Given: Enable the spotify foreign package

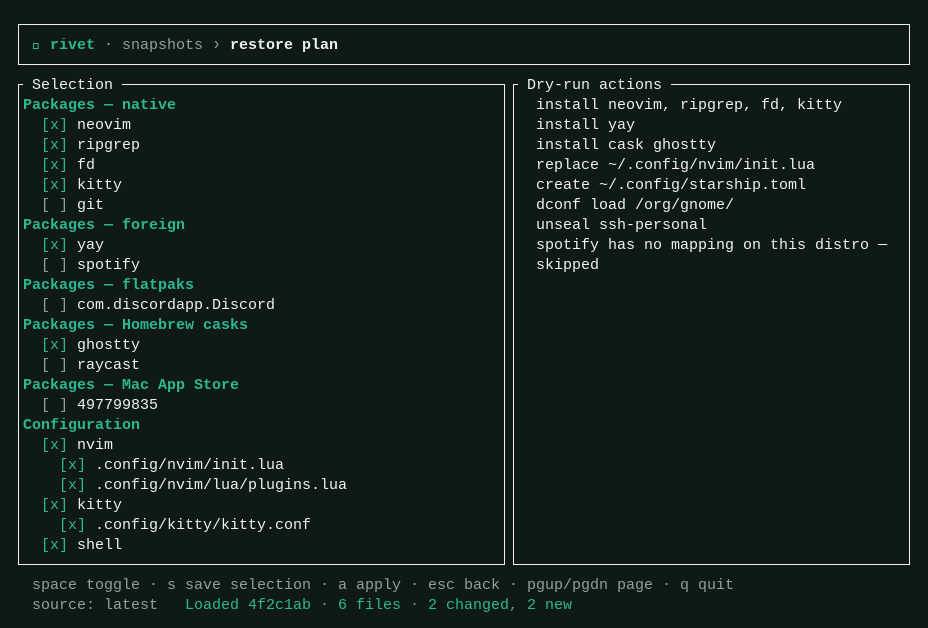Looking at the screenshot, I should 54,265.
